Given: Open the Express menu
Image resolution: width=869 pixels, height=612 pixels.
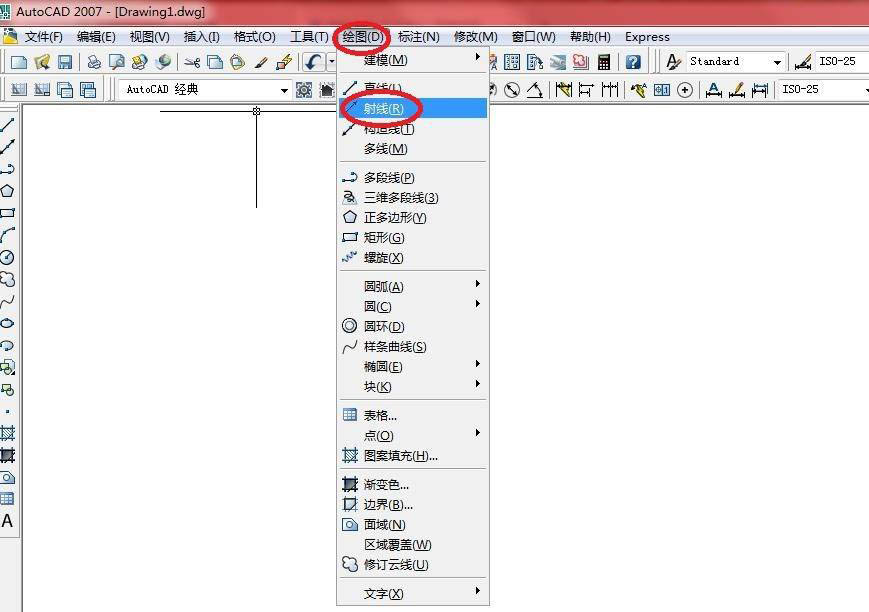Looking at the screenshot, I should [647, 37].
